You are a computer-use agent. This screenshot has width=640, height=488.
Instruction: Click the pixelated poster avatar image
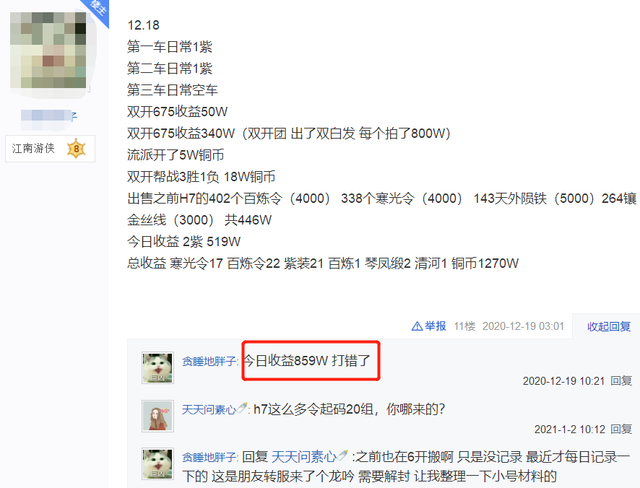[x=48, y=50]
